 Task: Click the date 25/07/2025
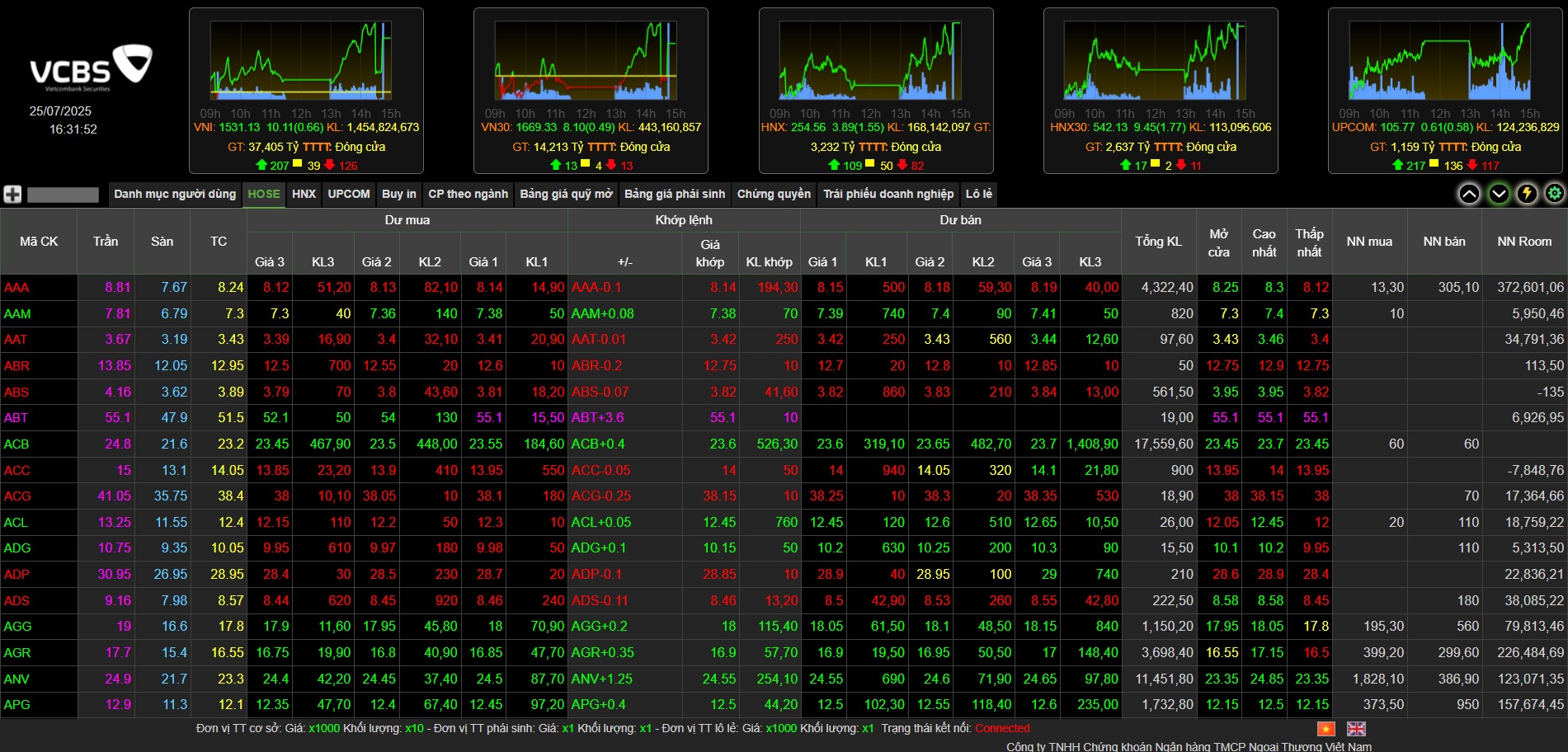60,111
